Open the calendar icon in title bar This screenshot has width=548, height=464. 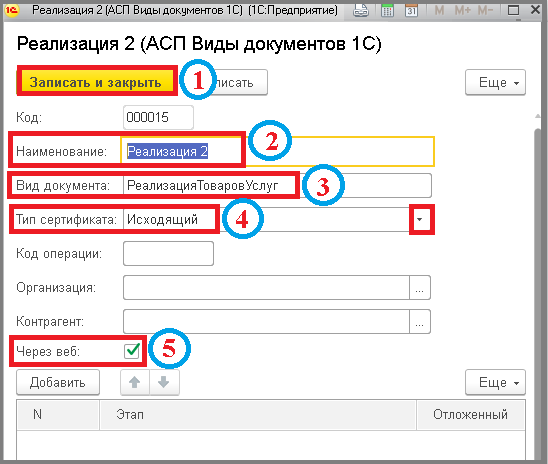click(x=411, y=10)
